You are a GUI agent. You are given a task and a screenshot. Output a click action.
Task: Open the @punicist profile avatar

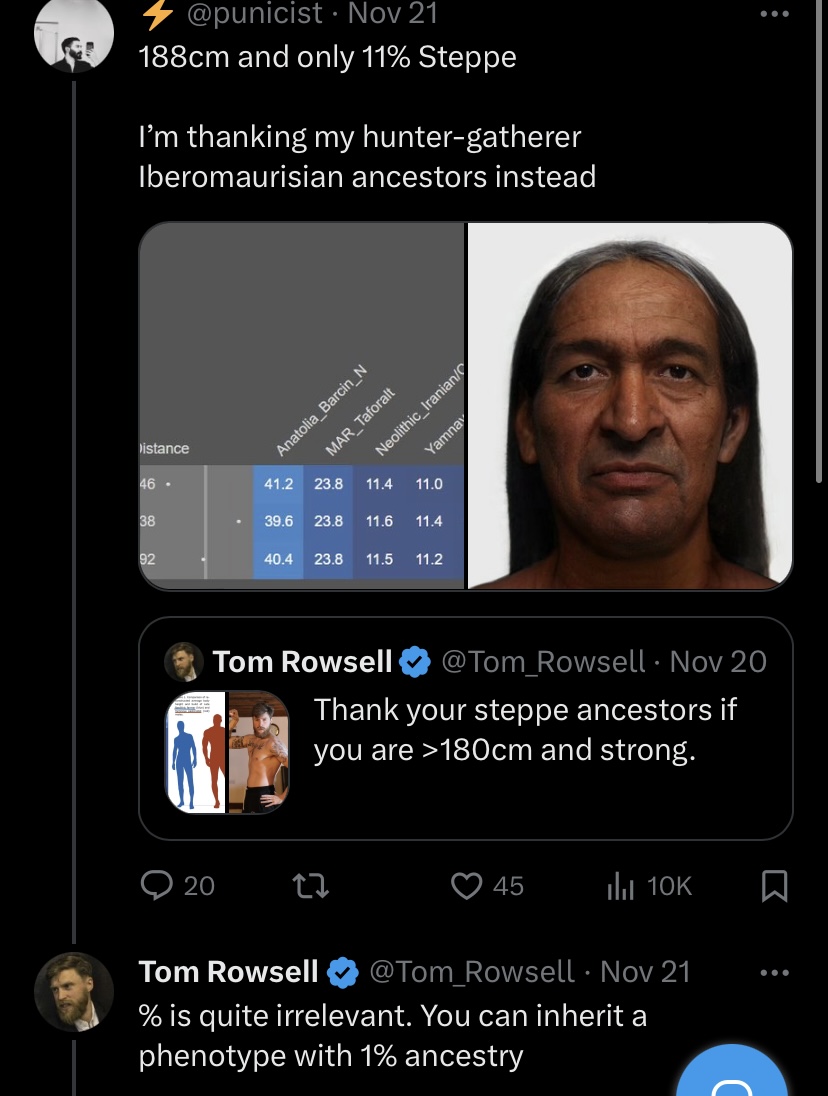coord(74,34)
